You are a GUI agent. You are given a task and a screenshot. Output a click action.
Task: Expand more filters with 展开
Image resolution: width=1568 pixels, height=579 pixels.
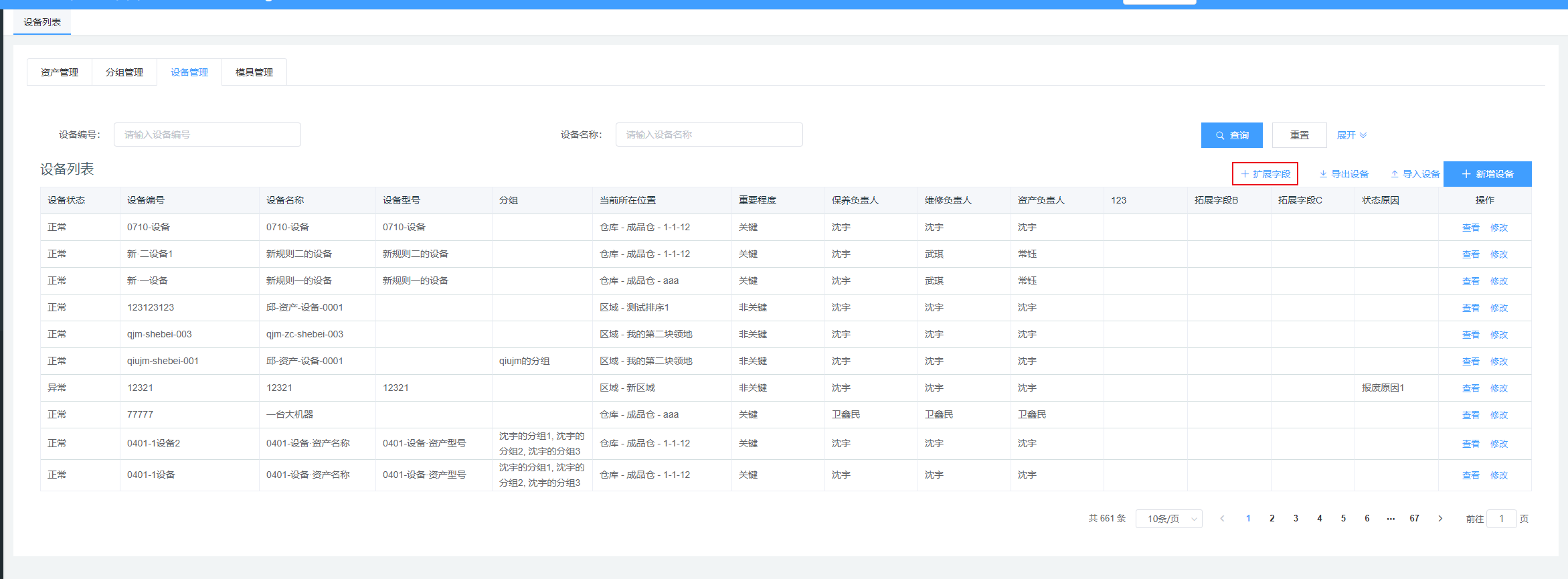1351,135
